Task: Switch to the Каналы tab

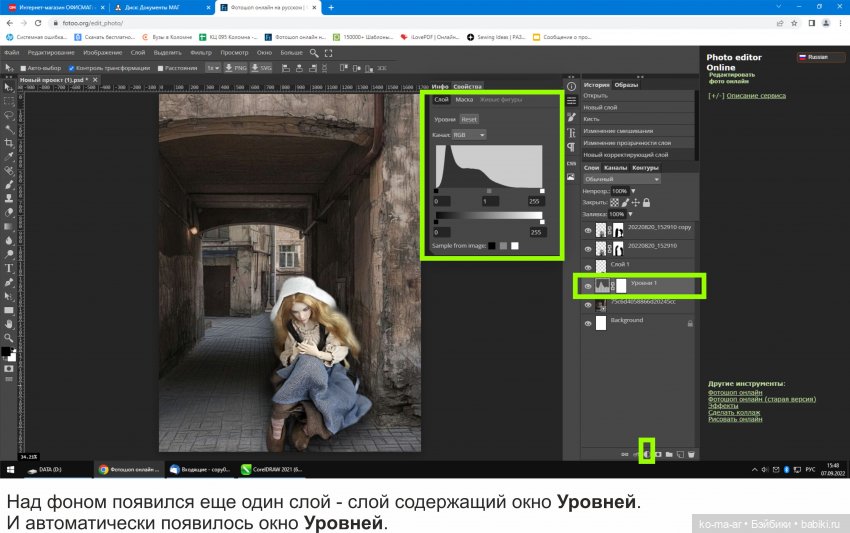Action: coord(615,168)
